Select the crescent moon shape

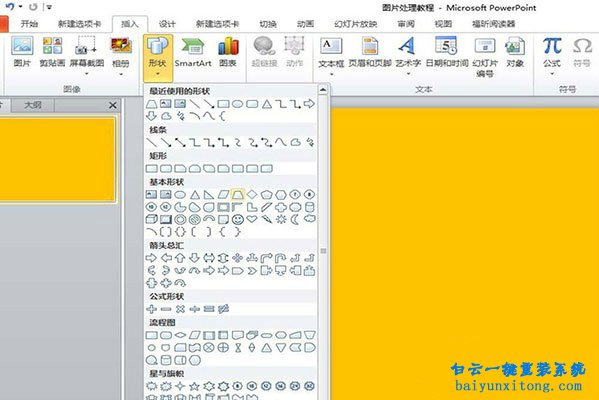[295, 219]
